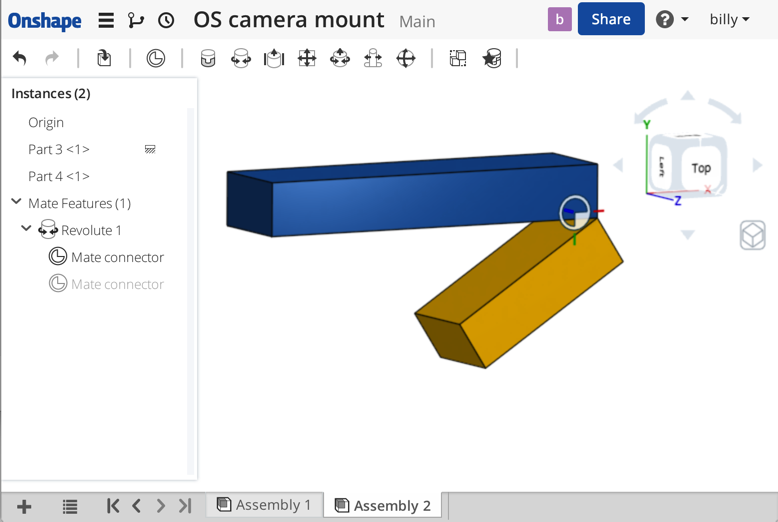The image size is (778, 522).
Task: Switch to the Assembly 1 tab
Action: click(x=265, y=505)
